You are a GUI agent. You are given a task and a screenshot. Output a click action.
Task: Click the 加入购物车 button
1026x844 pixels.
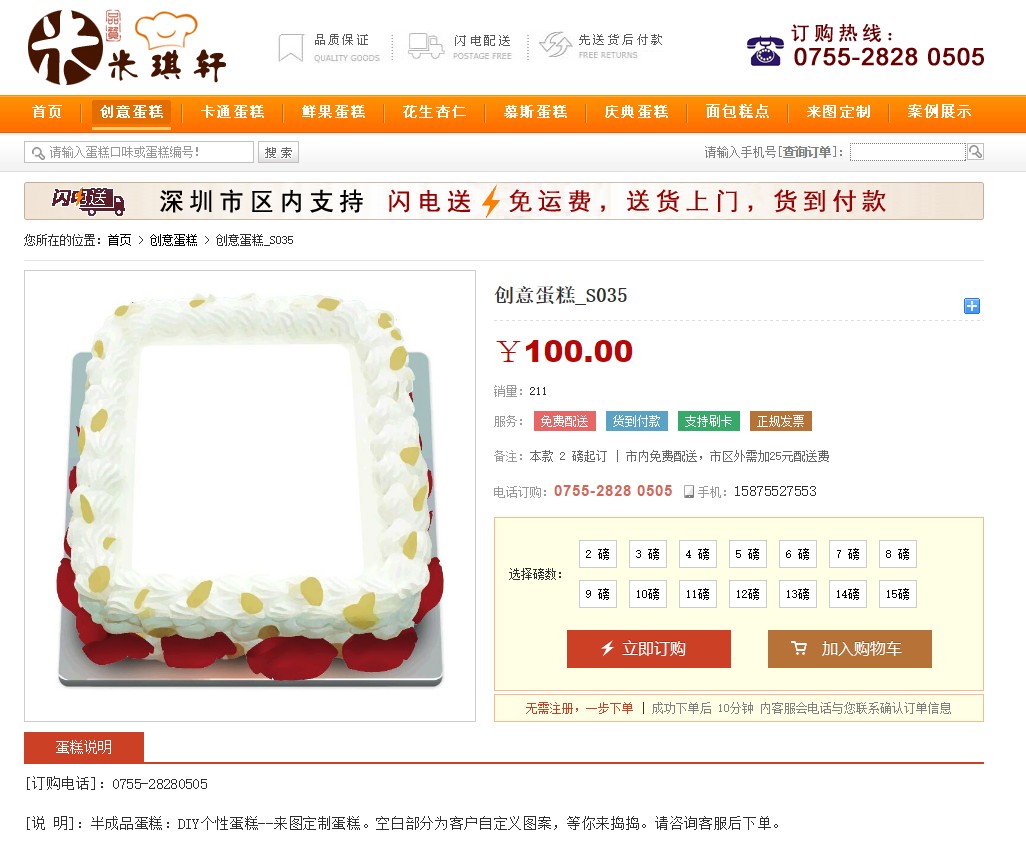pos(849,649)
